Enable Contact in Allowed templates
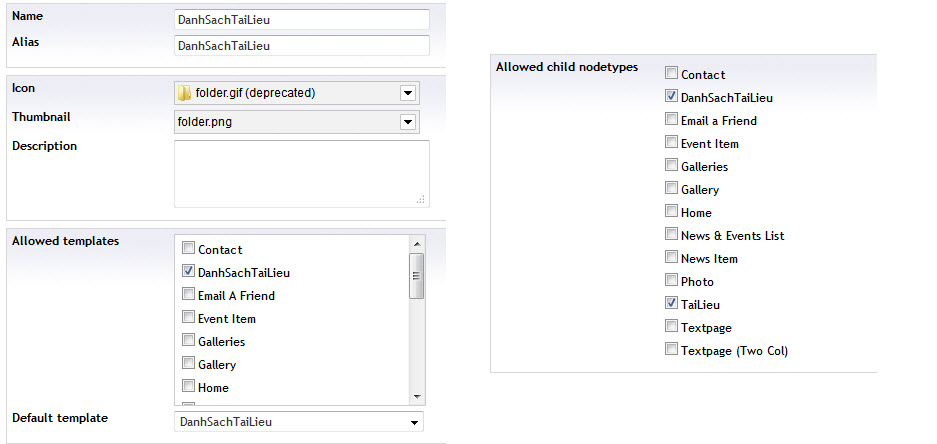This screenshot has width=937, height=444. [x=188, y=249]
